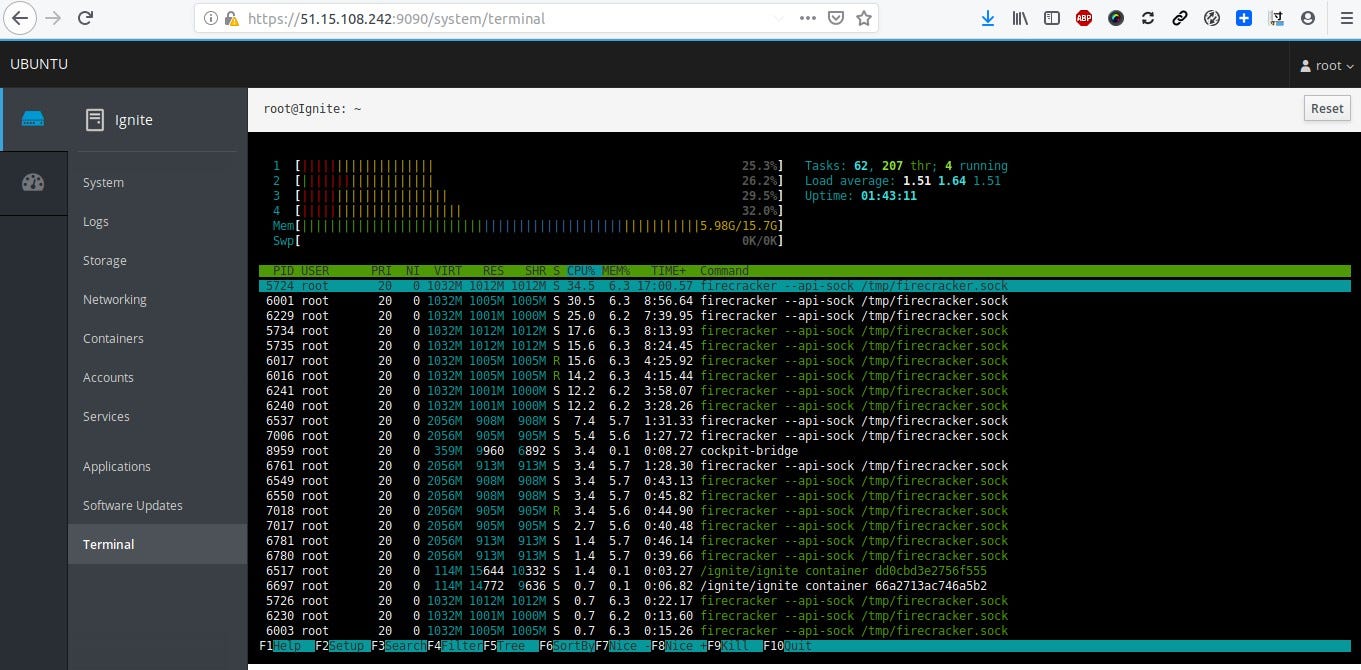Viewport: 1361px width, 670px height.
Task: Click the browser forward arrow
Action: 53,18
